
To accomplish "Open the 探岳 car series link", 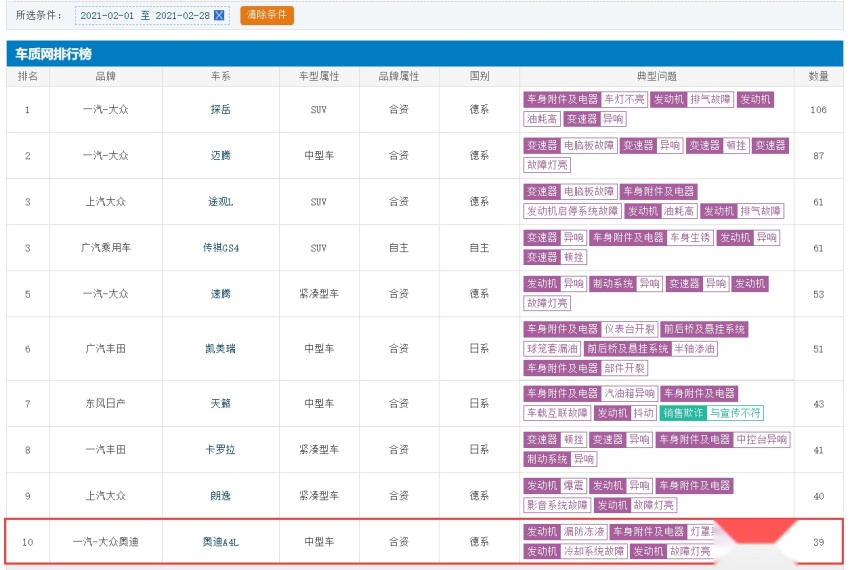I will click(x=221, y=109).
